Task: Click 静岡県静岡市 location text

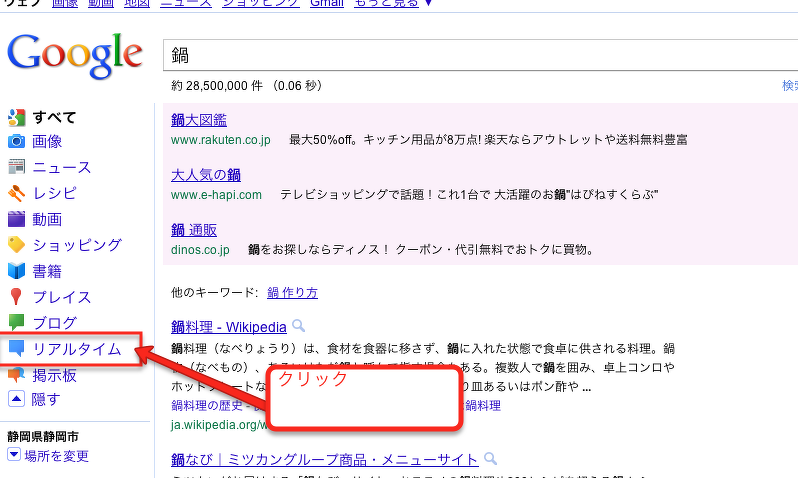Action: [43, 436]
